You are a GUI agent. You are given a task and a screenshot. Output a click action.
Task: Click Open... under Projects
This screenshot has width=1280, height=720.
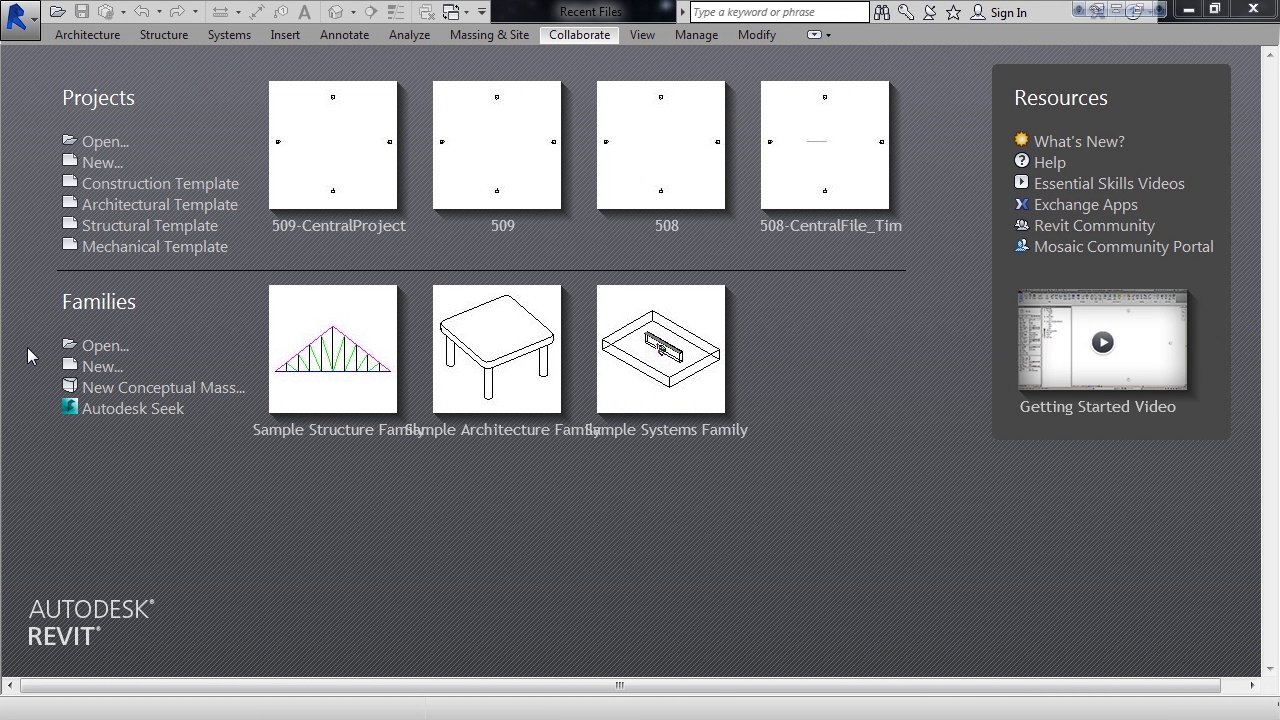pos(105,142)
